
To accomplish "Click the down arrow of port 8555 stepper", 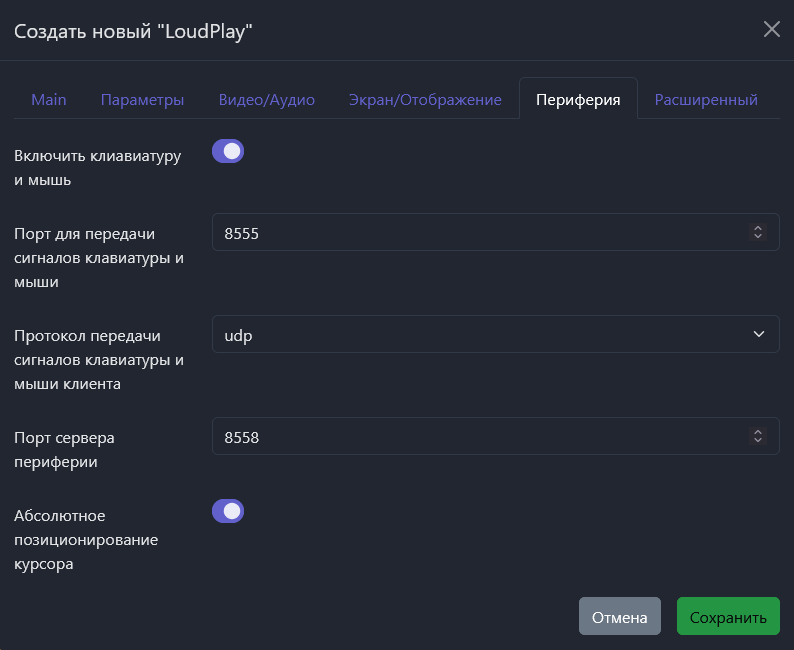I will click(x=758, y=237).
